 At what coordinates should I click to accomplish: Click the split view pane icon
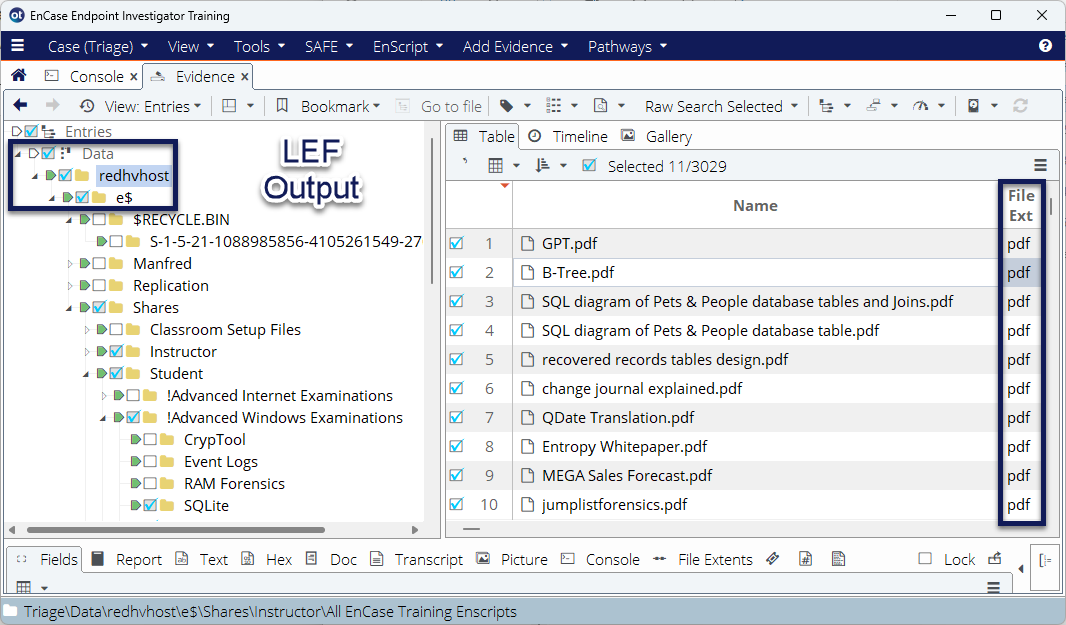click(x=230, y=106)
